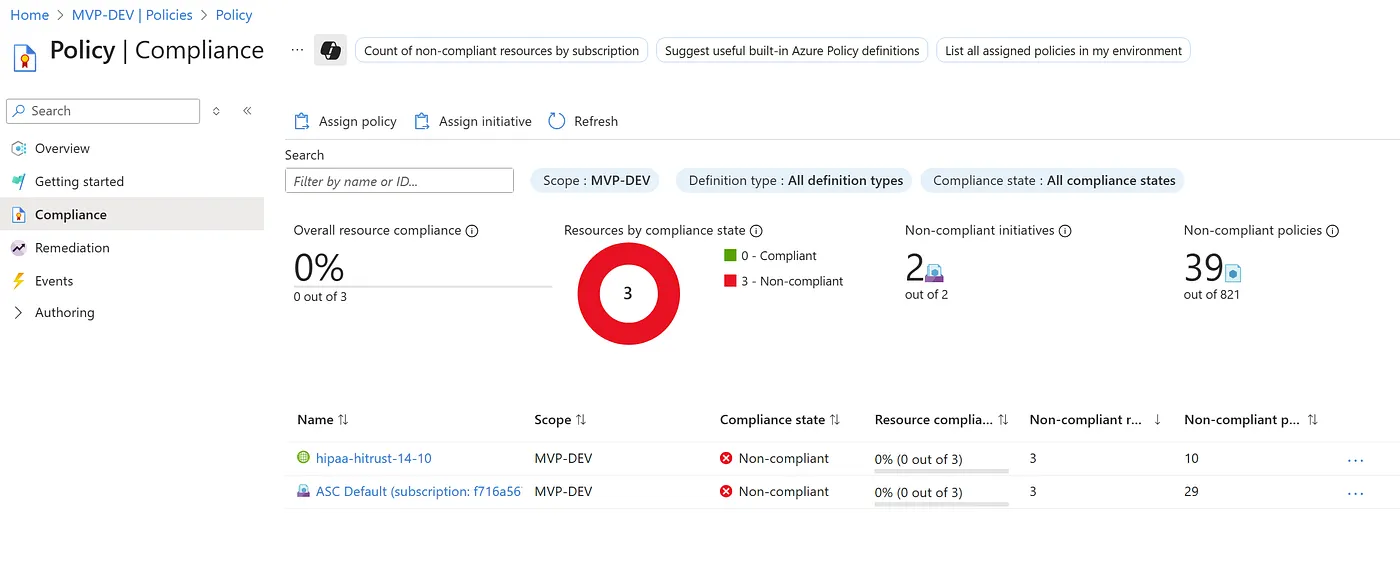Click the Assign initiative icon
This screenshot has width=1400, height=565.
[x=422, y=121]
